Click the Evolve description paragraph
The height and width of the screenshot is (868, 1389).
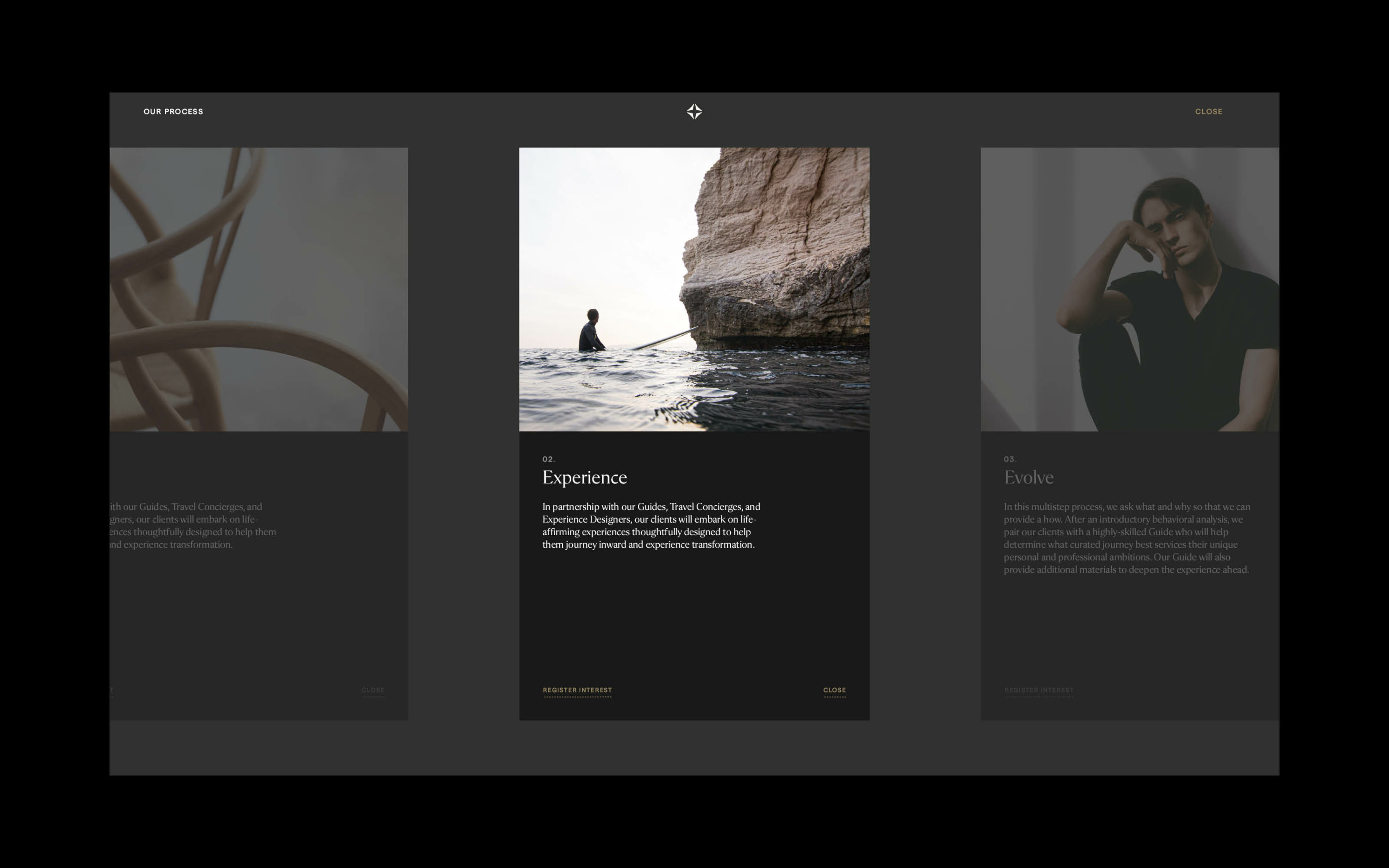[1126, 538]
